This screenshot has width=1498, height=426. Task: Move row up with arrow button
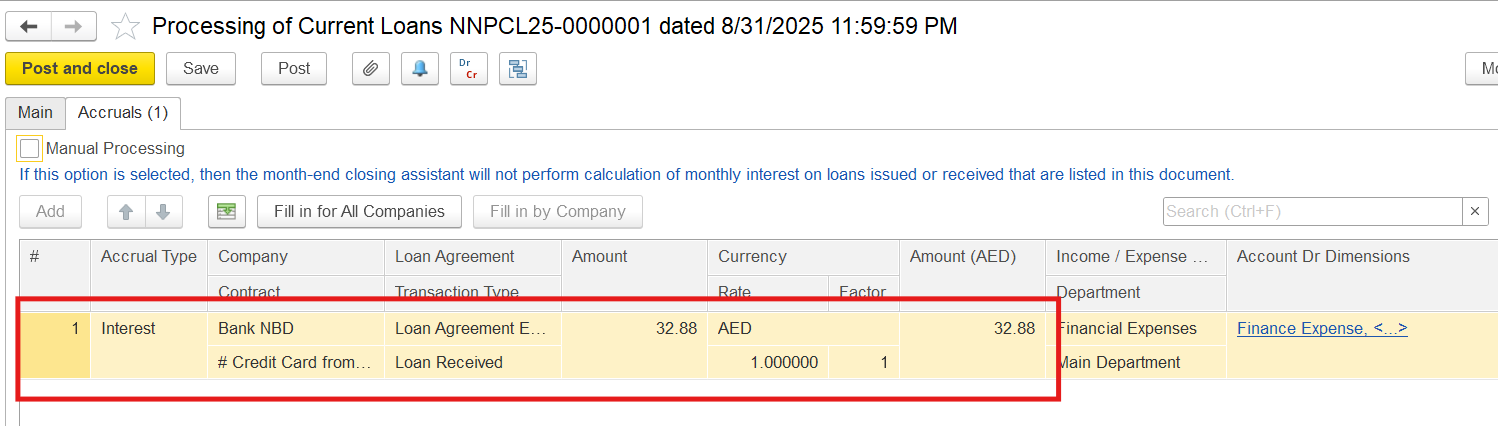coord(126,212)
